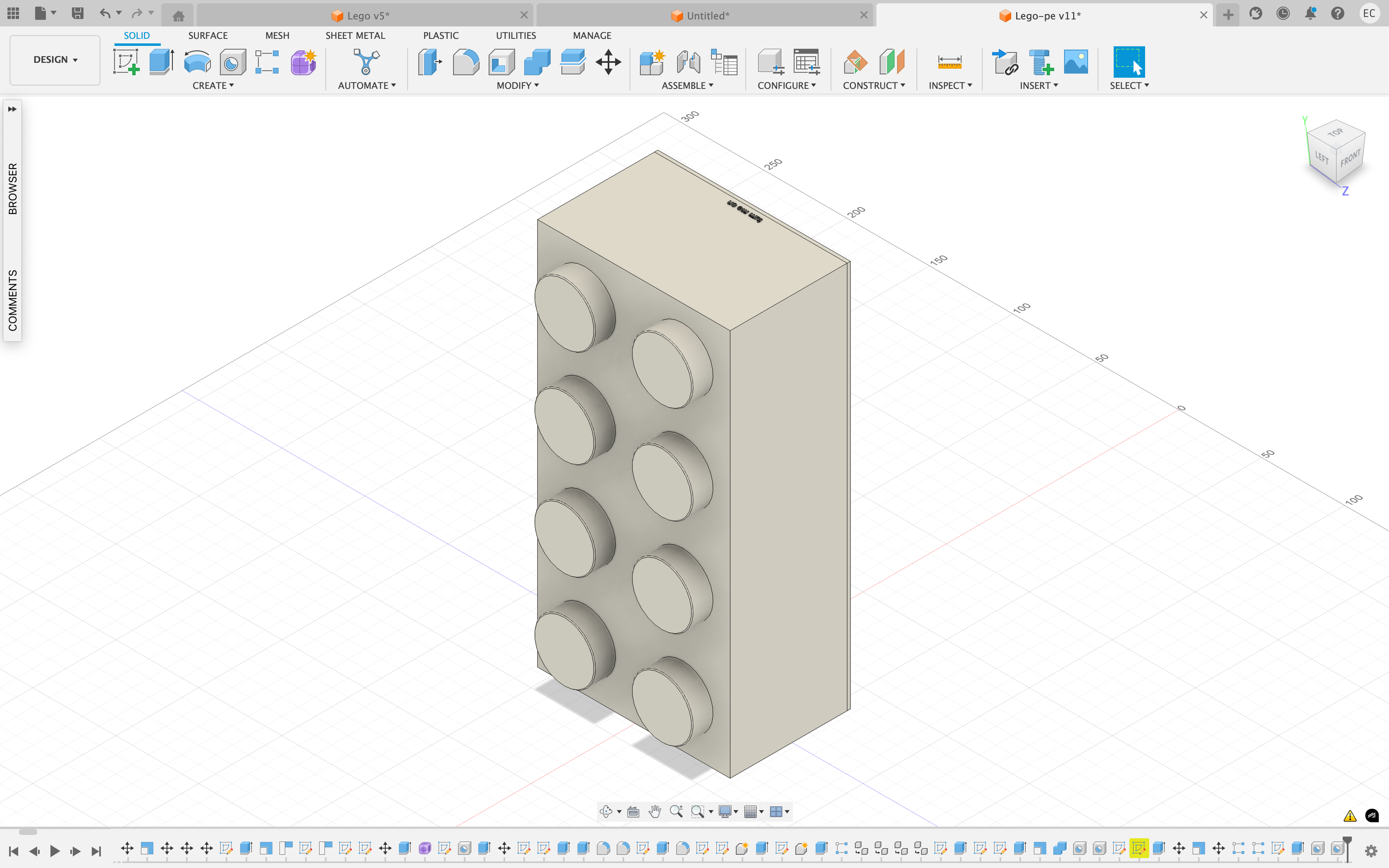Select the Move/Copy tool

click(608, 62)
